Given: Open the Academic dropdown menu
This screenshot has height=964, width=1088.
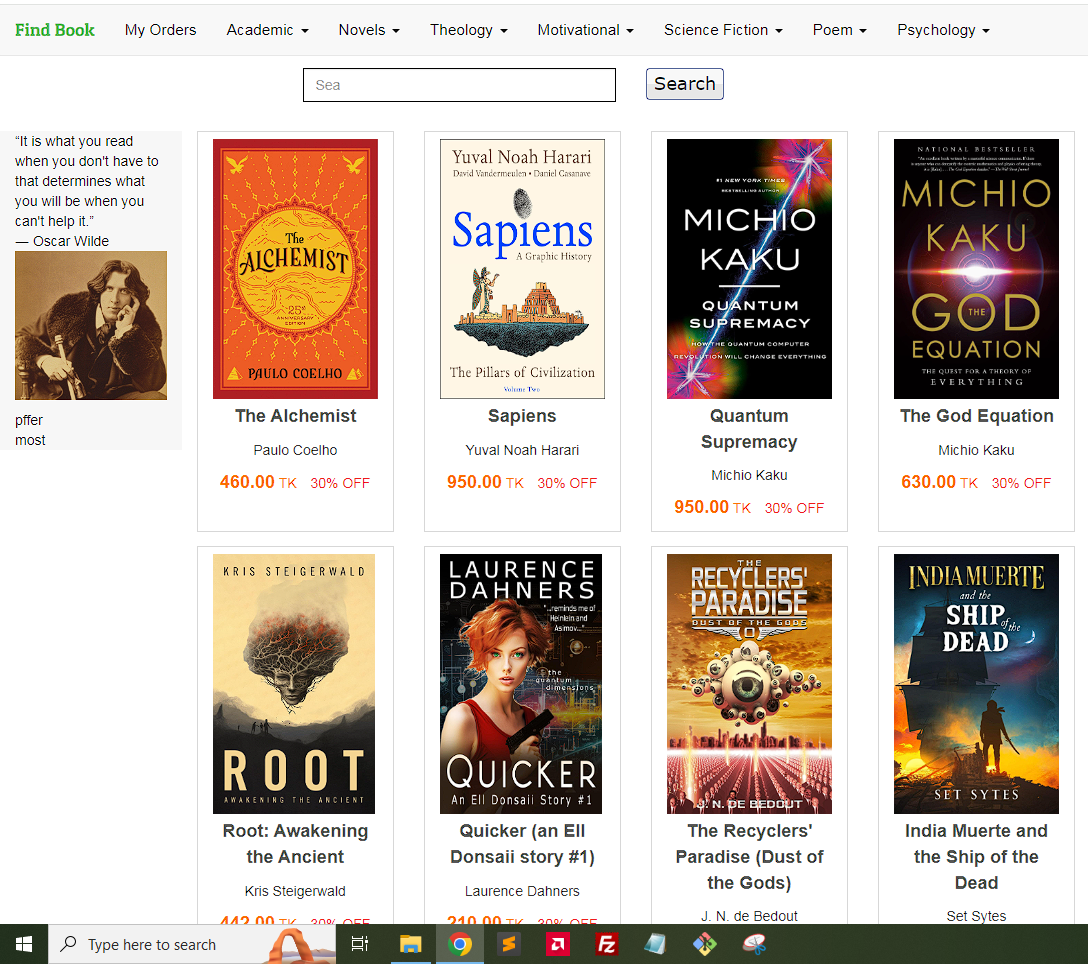Looking at the screenshot, I should (266, 30).
